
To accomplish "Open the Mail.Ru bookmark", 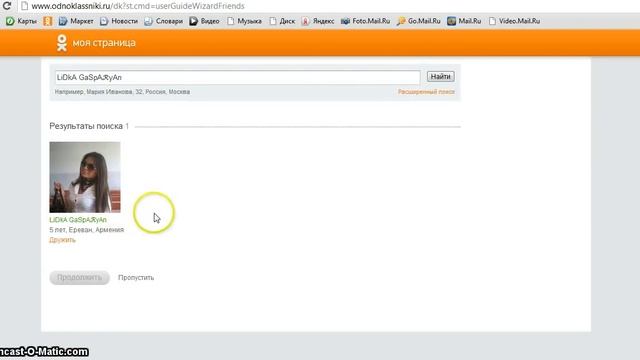I will click(464, 21).
